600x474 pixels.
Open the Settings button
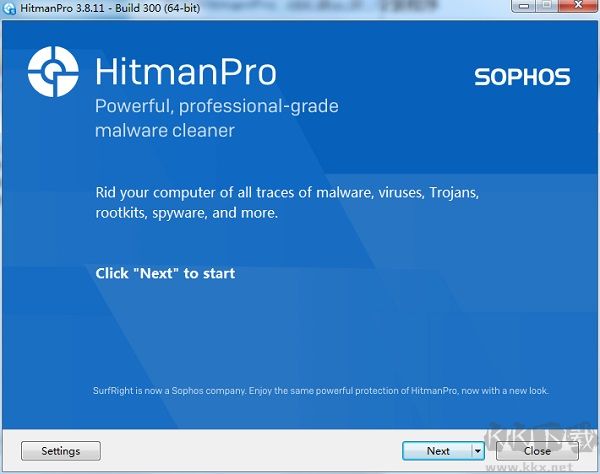coord(61,451)
